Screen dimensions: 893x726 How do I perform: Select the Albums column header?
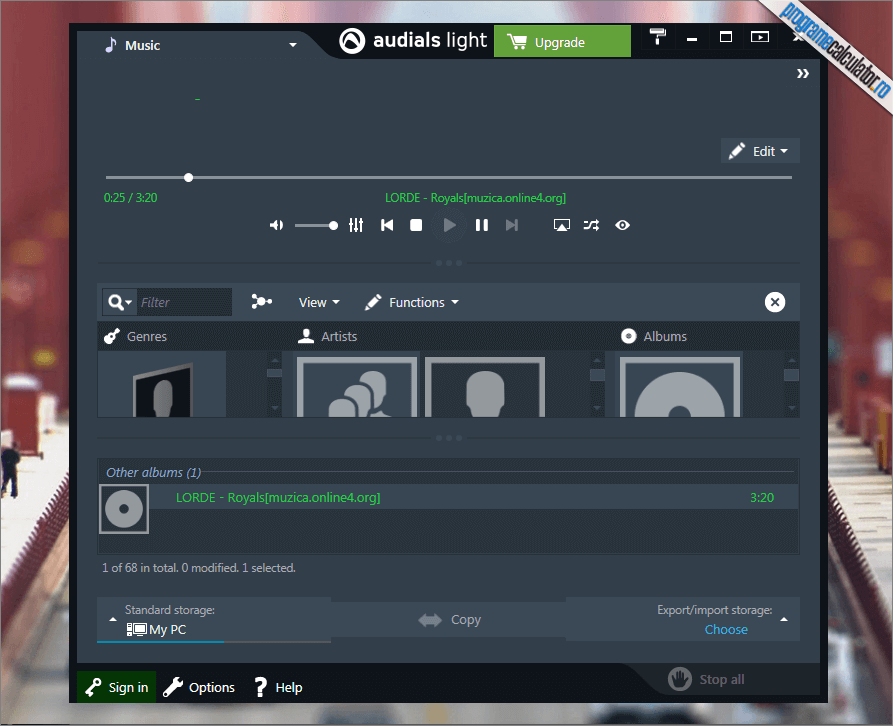click(654, 336)
